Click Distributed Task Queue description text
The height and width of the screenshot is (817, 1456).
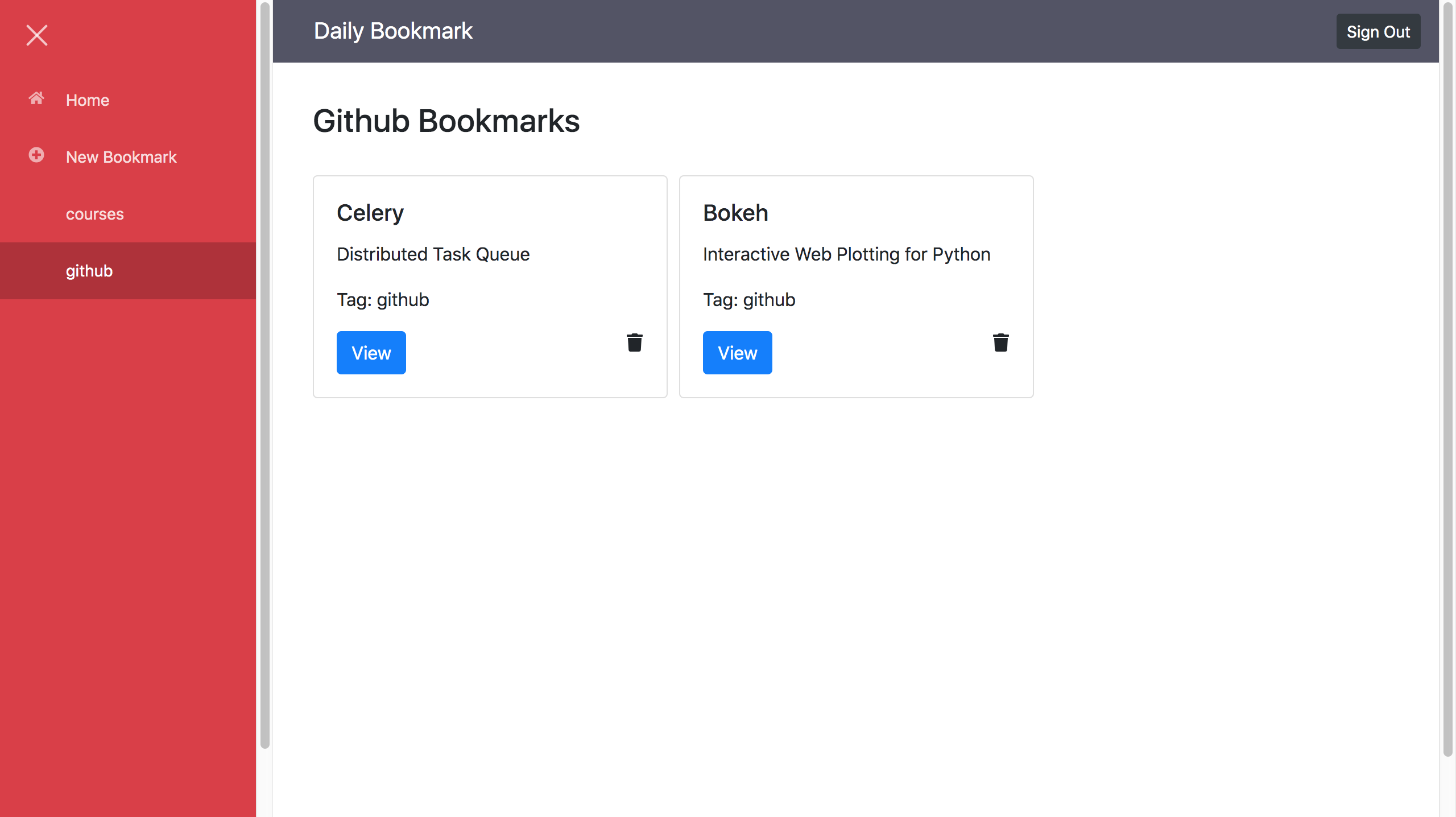[433, 254]
